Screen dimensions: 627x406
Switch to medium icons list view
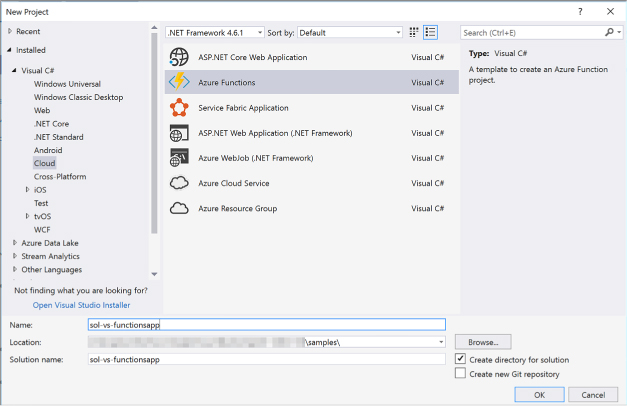pyautogui.click(x=430, y=32)
